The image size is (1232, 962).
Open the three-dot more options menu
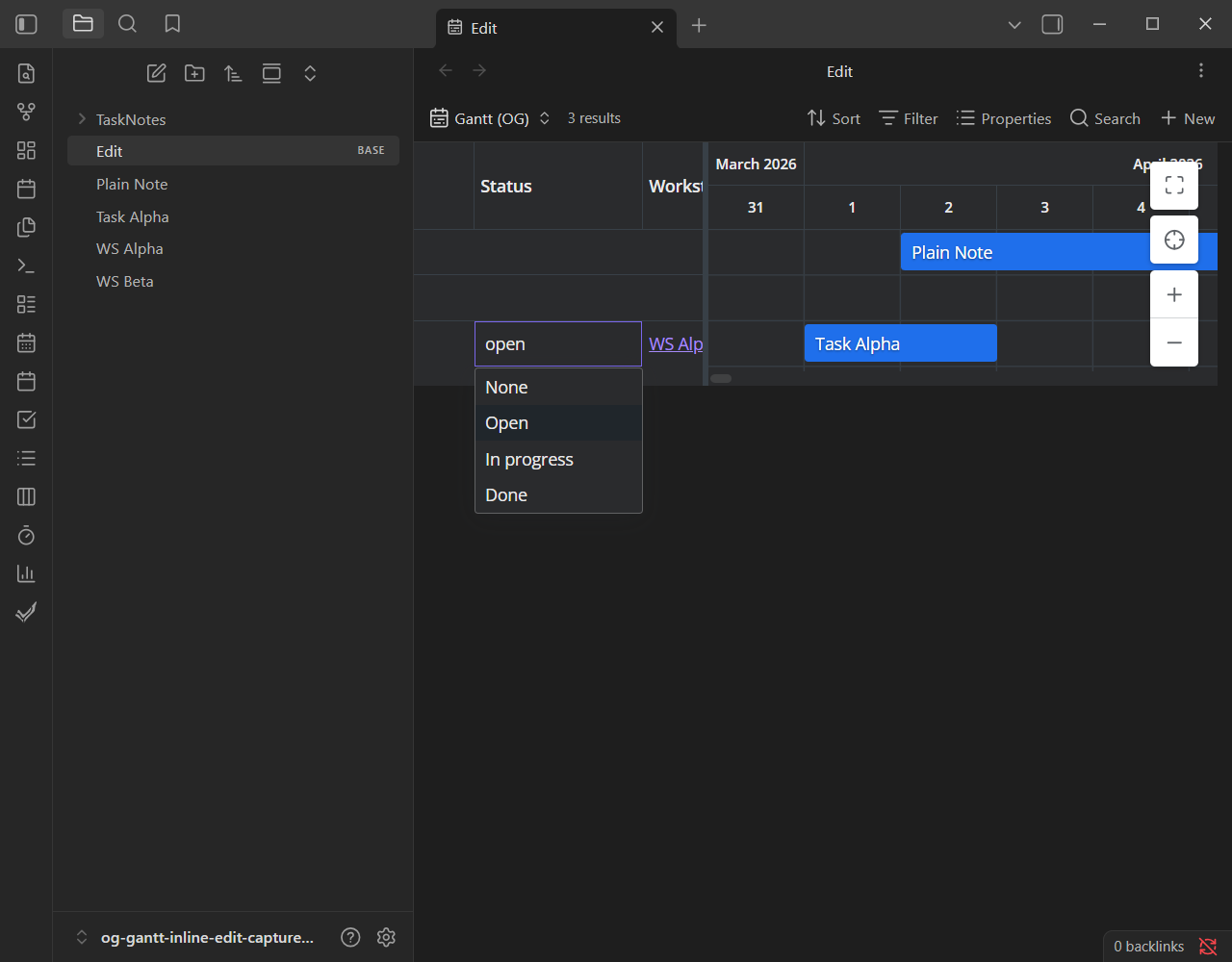[1200, 70]
